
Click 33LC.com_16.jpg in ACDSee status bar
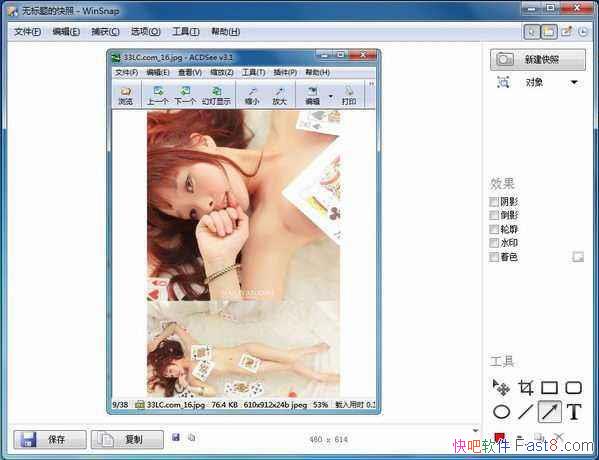176,405
